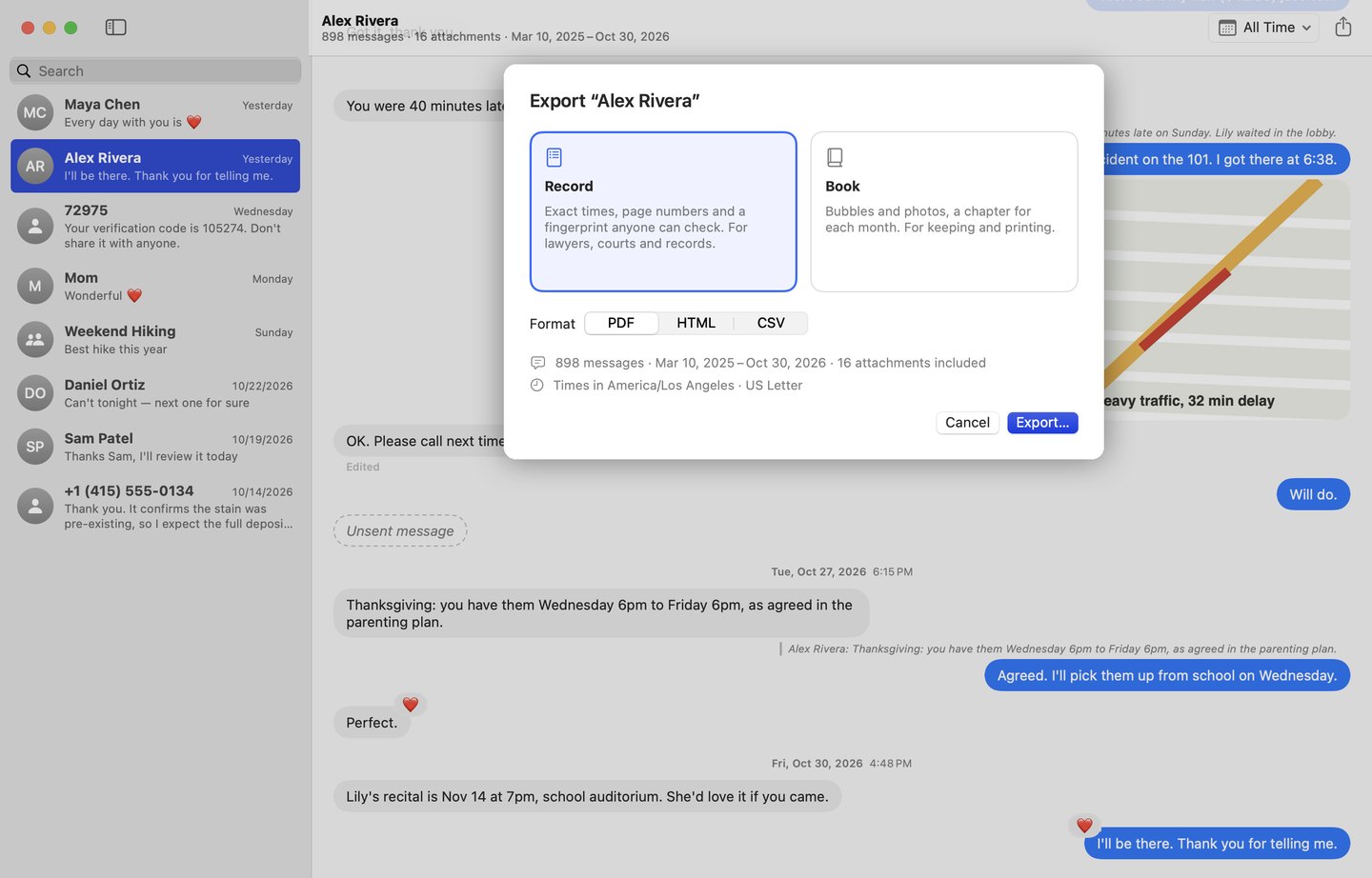Choose the HTML format segment
Viewport: 1372px width, 878px height.
(x=696, y=323)
